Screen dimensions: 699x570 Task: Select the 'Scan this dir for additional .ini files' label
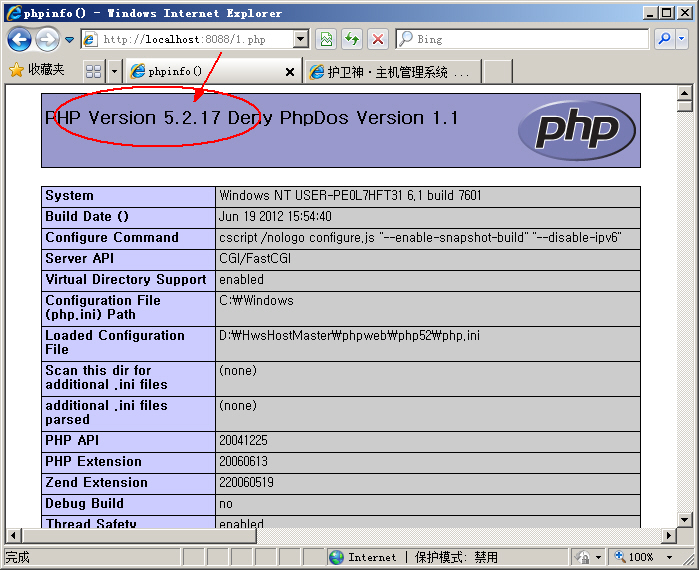(x=106, y=377)
